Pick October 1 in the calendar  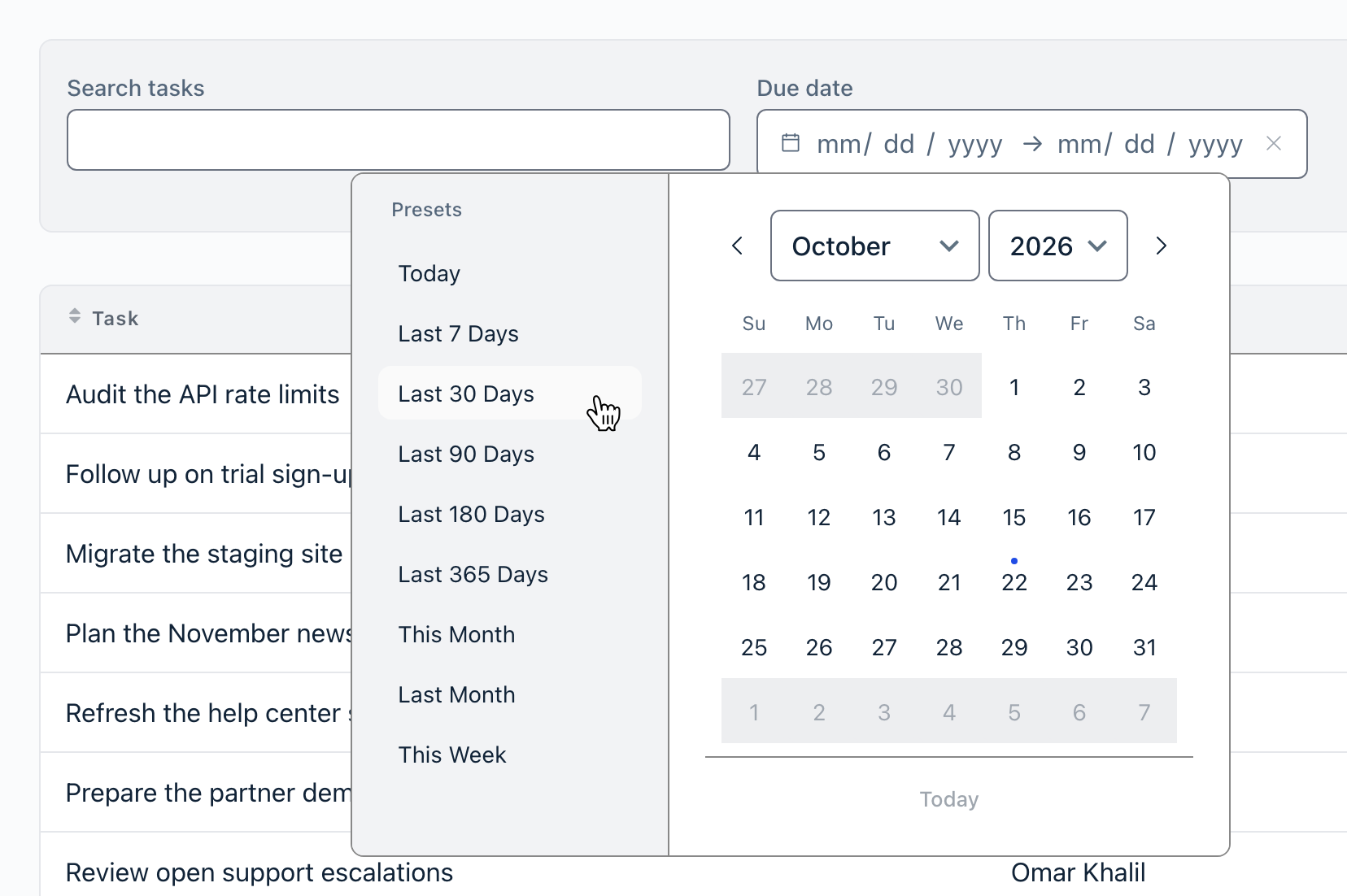tap(1014, 387)
